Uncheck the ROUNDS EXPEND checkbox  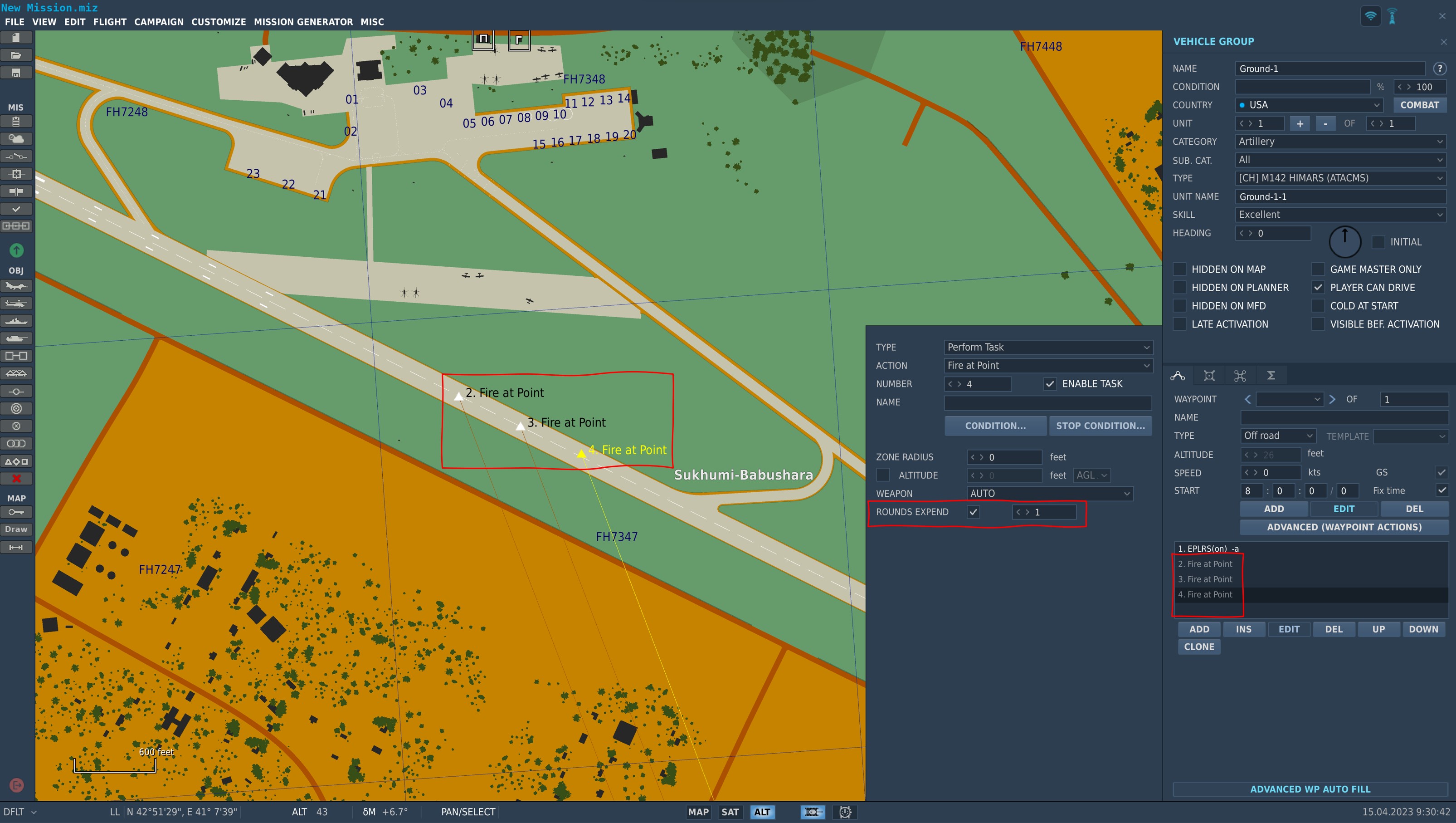[x=973, y=512]
